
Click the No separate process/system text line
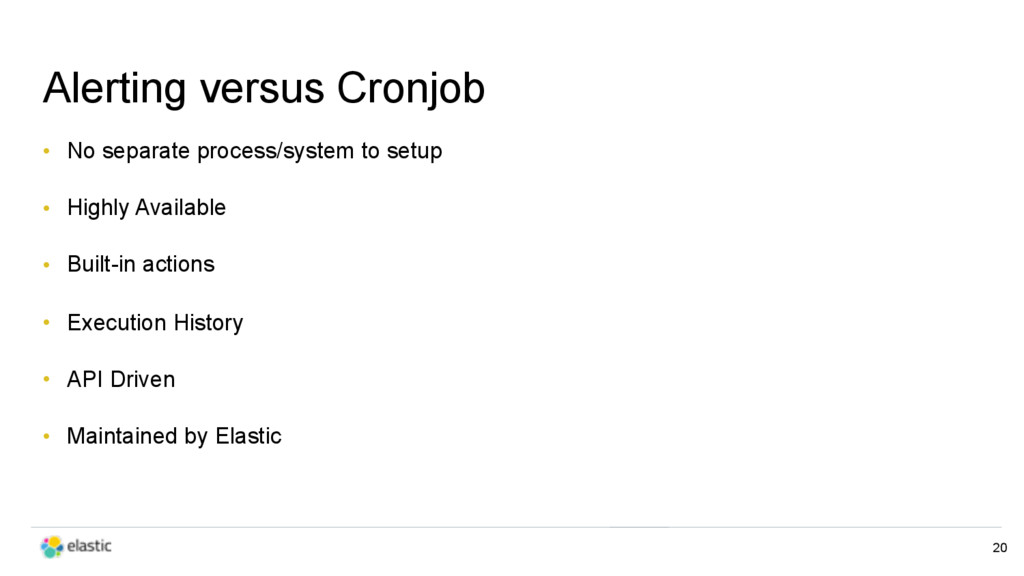coord(255,151)
